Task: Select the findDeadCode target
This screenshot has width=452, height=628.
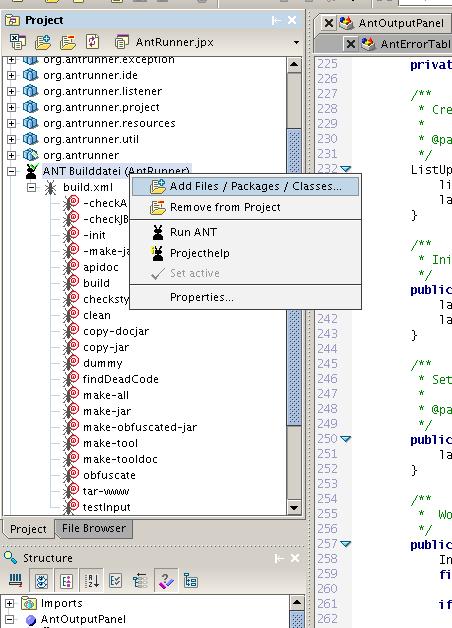Action: (x=121, y=379)
